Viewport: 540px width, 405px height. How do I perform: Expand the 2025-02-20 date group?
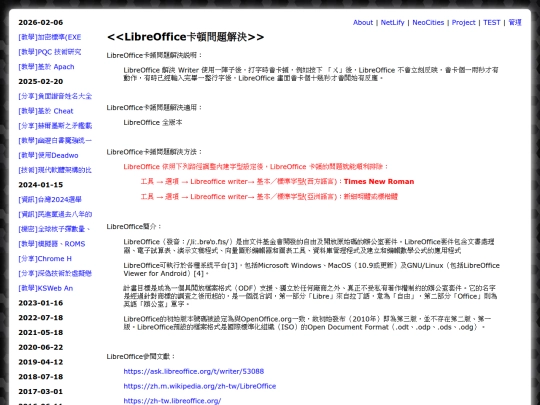click(x=41, y=82)
